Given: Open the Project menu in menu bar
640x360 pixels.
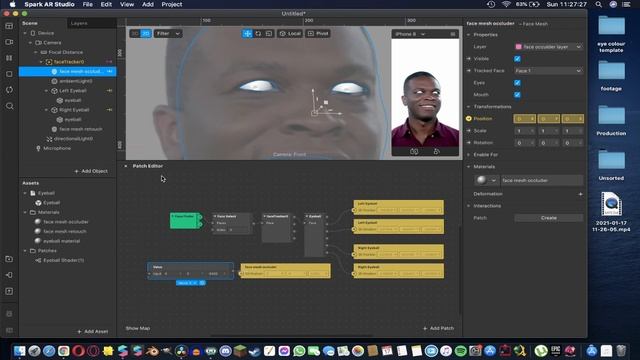Looking at the screenshot, I should 171,4.
